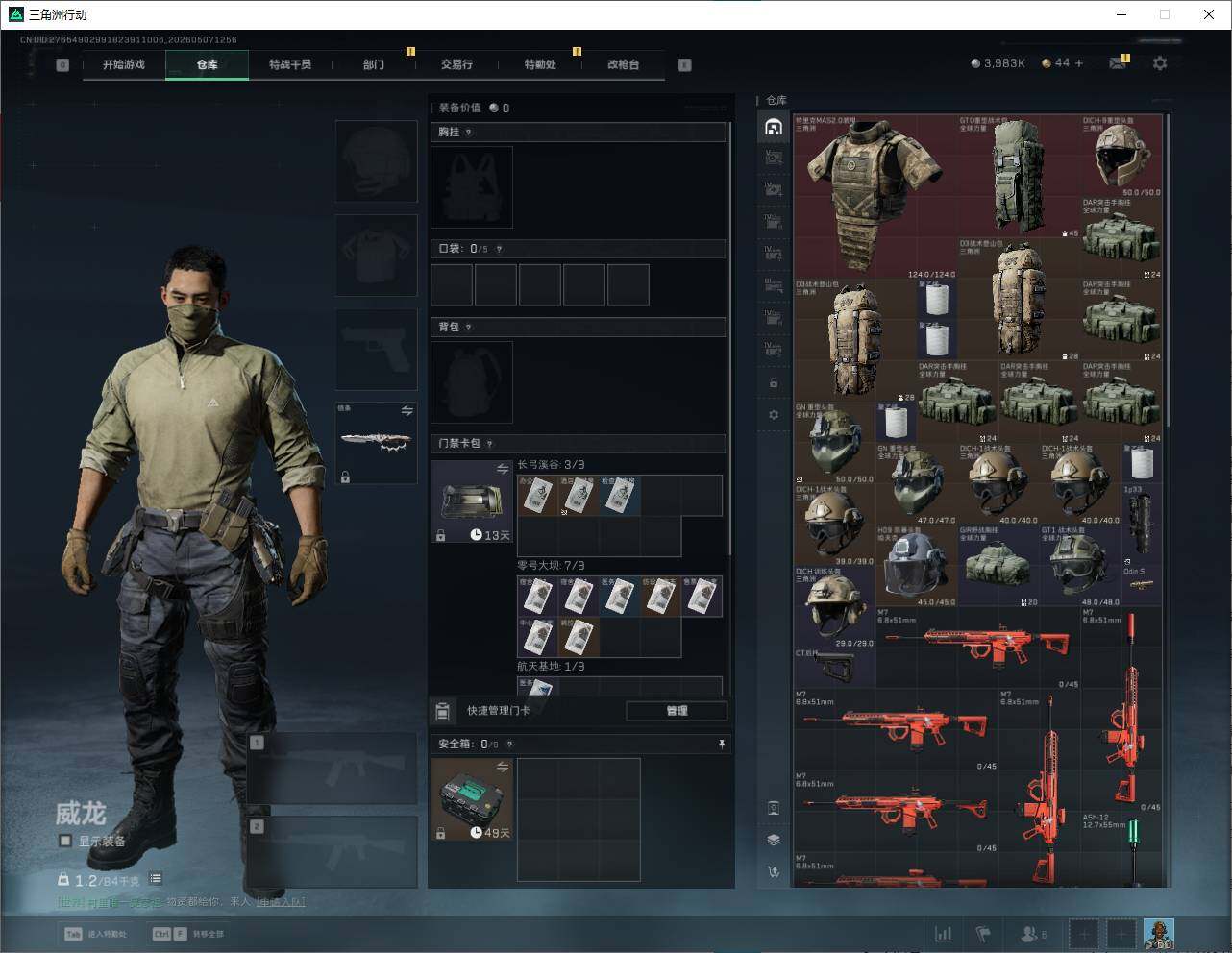Viewport: 1232px width, 953px height.
Task: Click the keycard case with 13天 timer
Action: [x=472, y=501]
